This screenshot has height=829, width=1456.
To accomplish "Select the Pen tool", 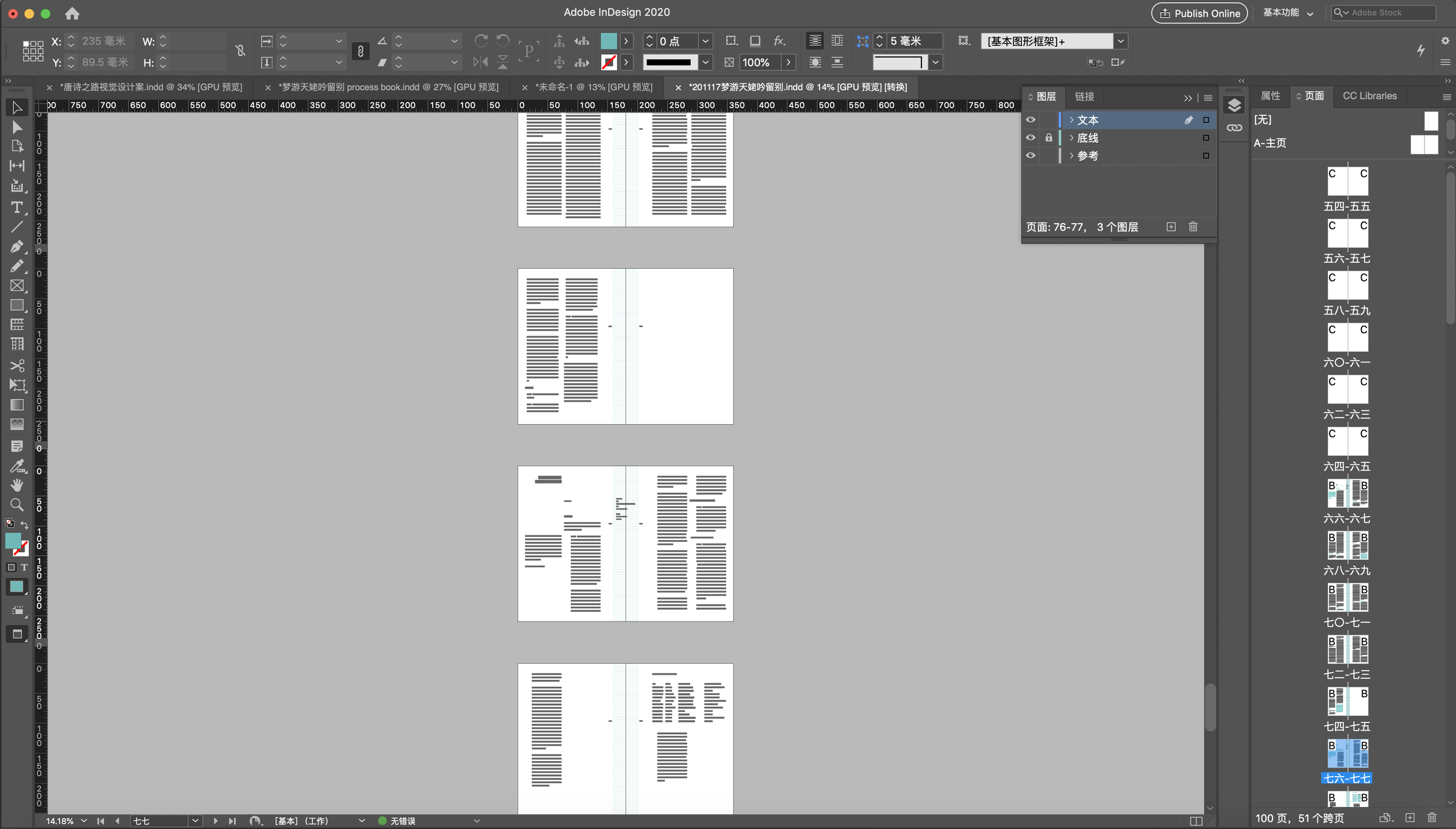I will pos(17,246).
